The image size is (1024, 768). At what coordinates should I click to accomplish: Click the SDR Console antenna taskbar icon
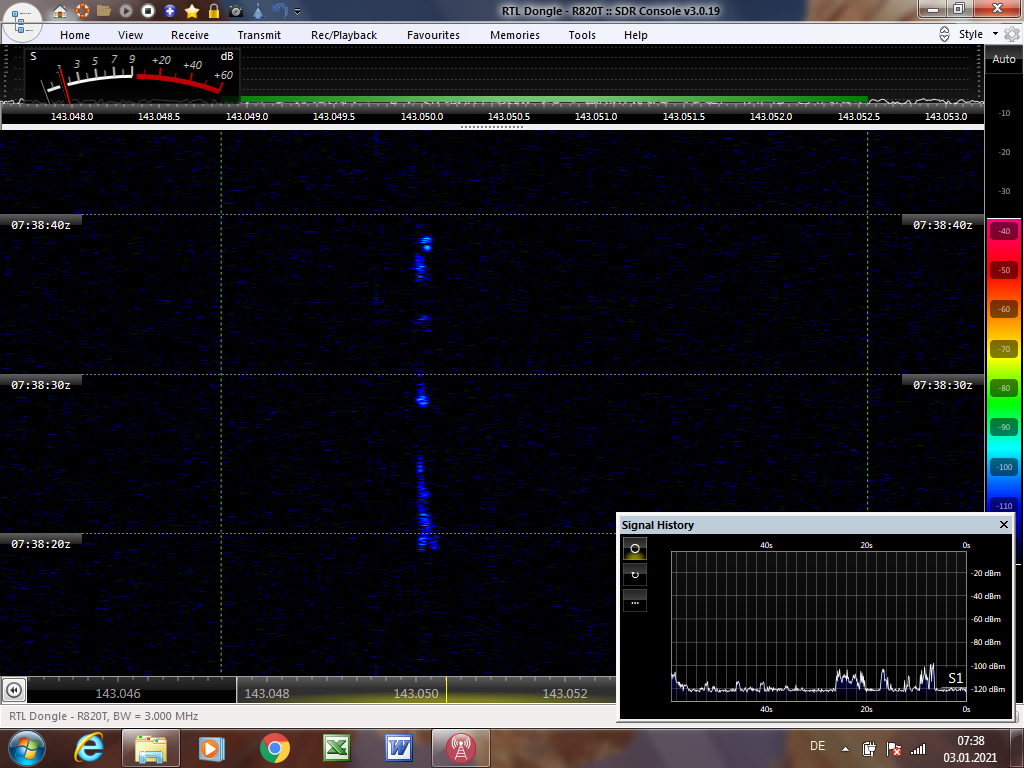461,748
